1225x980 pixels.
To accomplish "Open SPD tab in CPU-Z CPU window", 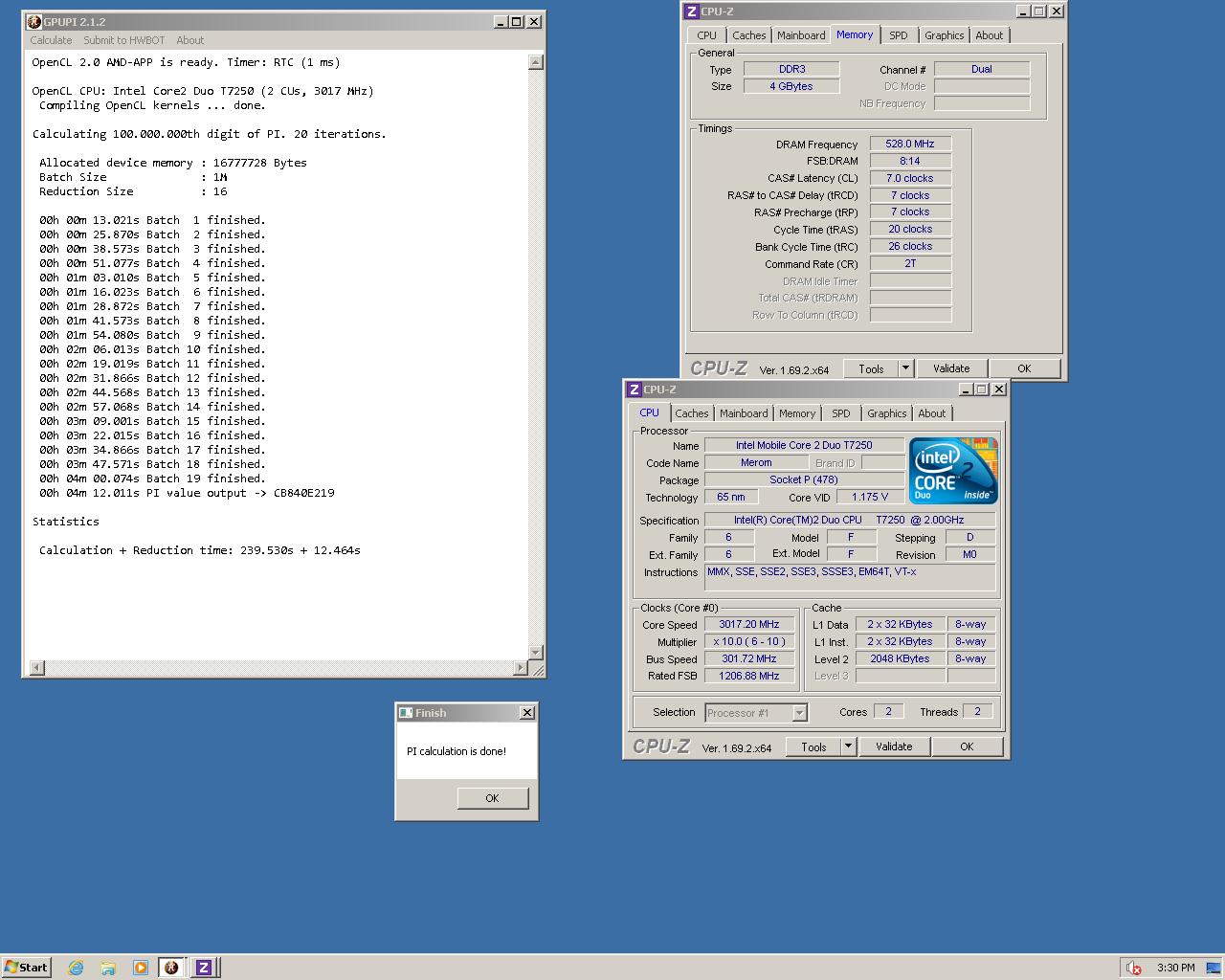I will [841, 413].
